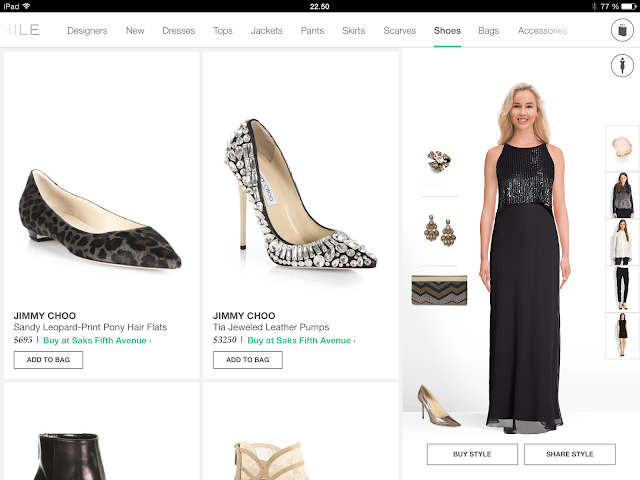This screenshot has height=480, width=640.
Task: Tap the Wi-Fi icon in status bar
Action: pyautogui.click(x=27, y=6)
